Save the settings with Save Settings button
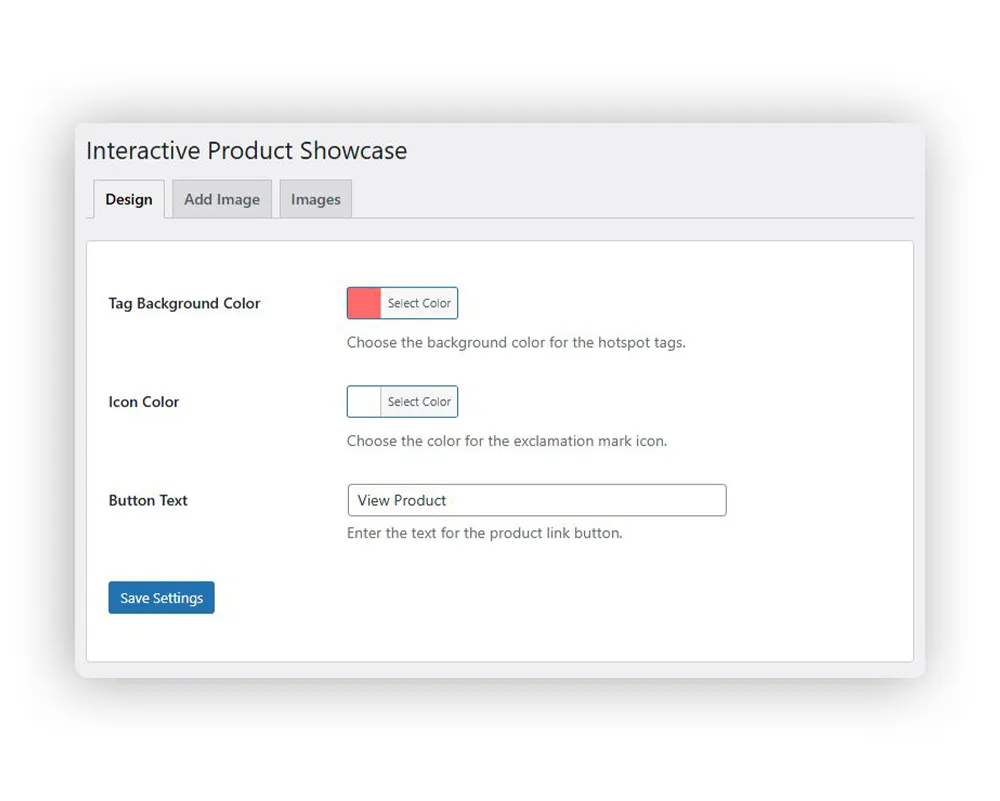This screenshot has width=1000, height=801. pos(161,598)
